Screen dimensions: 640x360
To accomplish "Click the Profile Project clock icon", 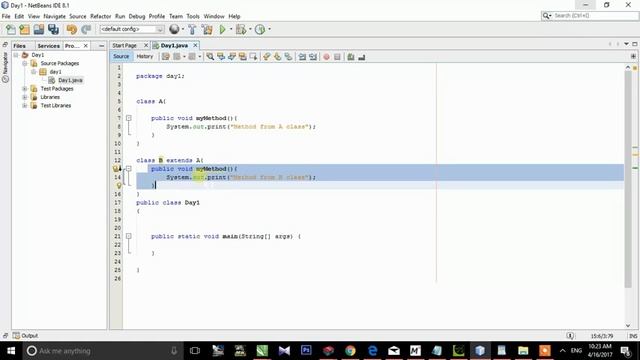I will pos(260,29).
